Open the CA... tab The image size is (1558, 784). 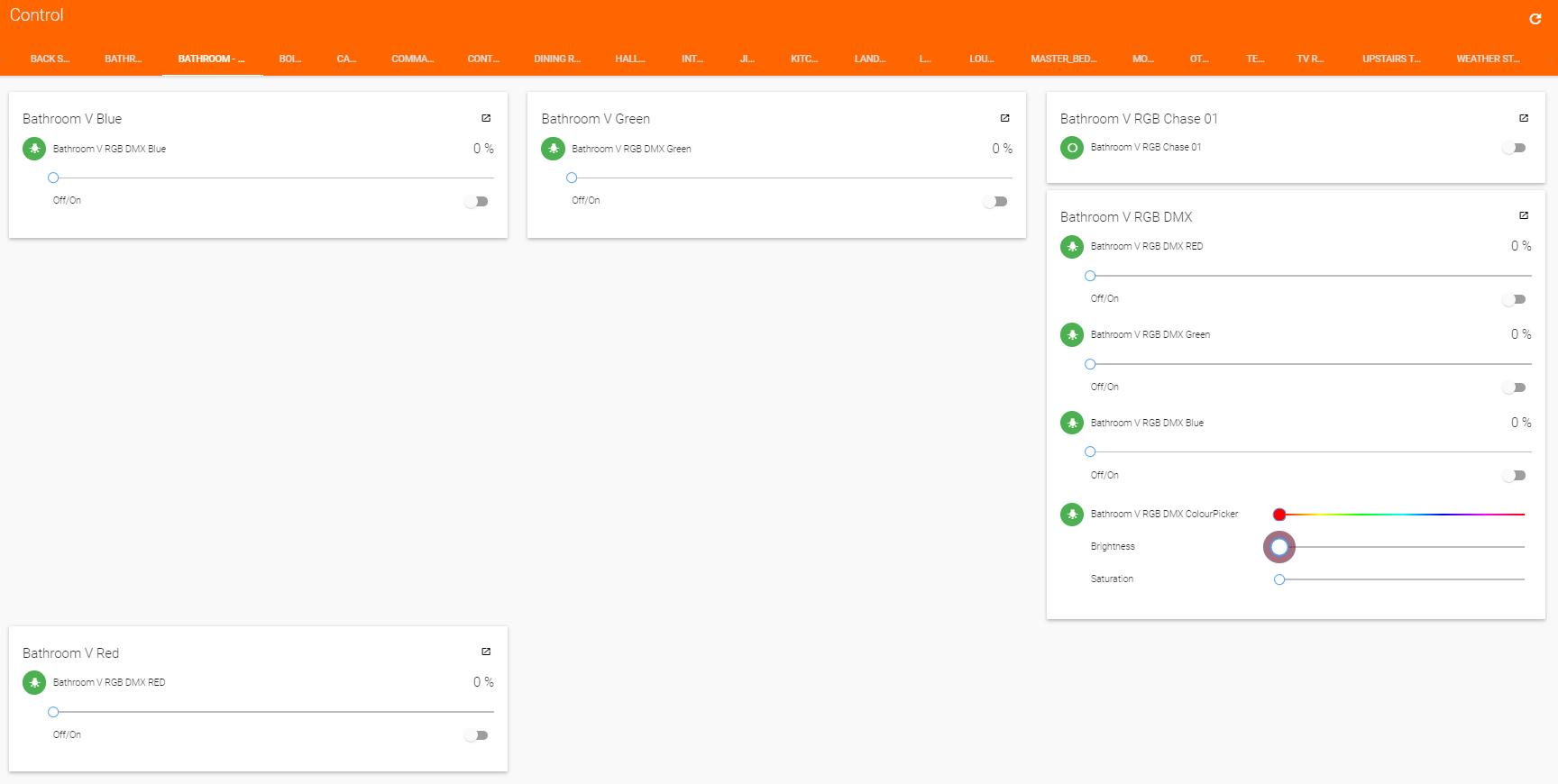pos(347,59)
